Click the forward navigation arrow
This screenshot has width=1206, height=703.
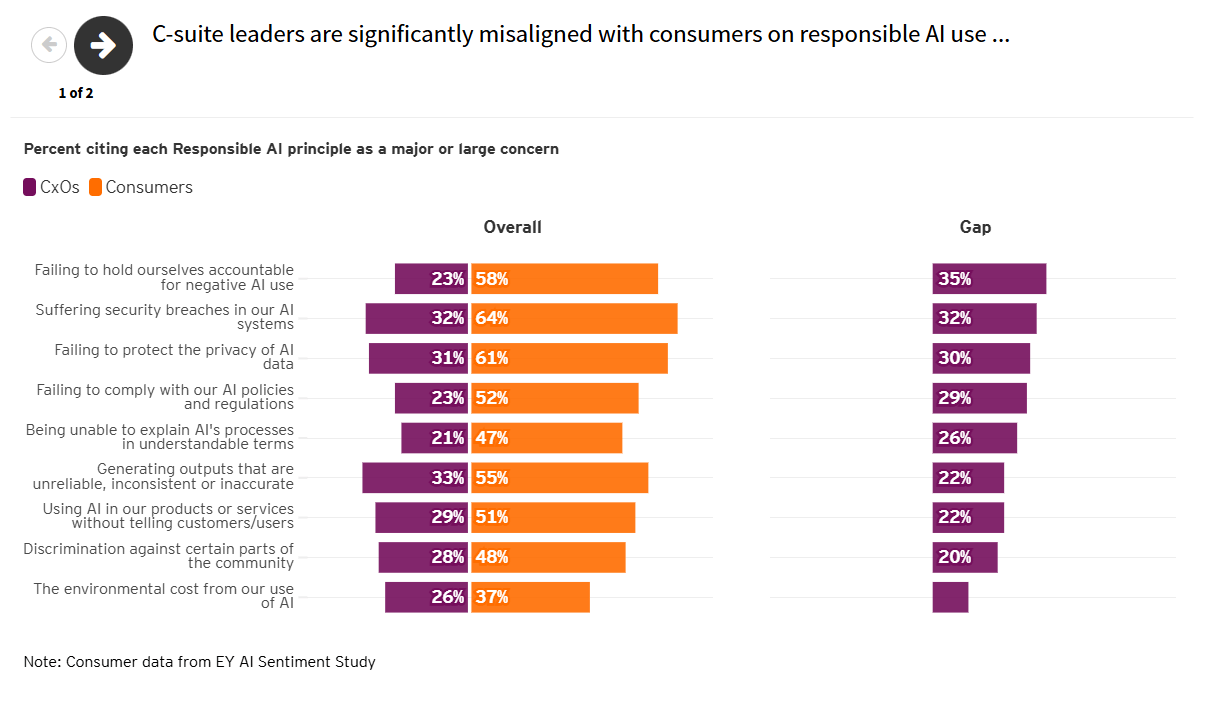click(103, 45)
